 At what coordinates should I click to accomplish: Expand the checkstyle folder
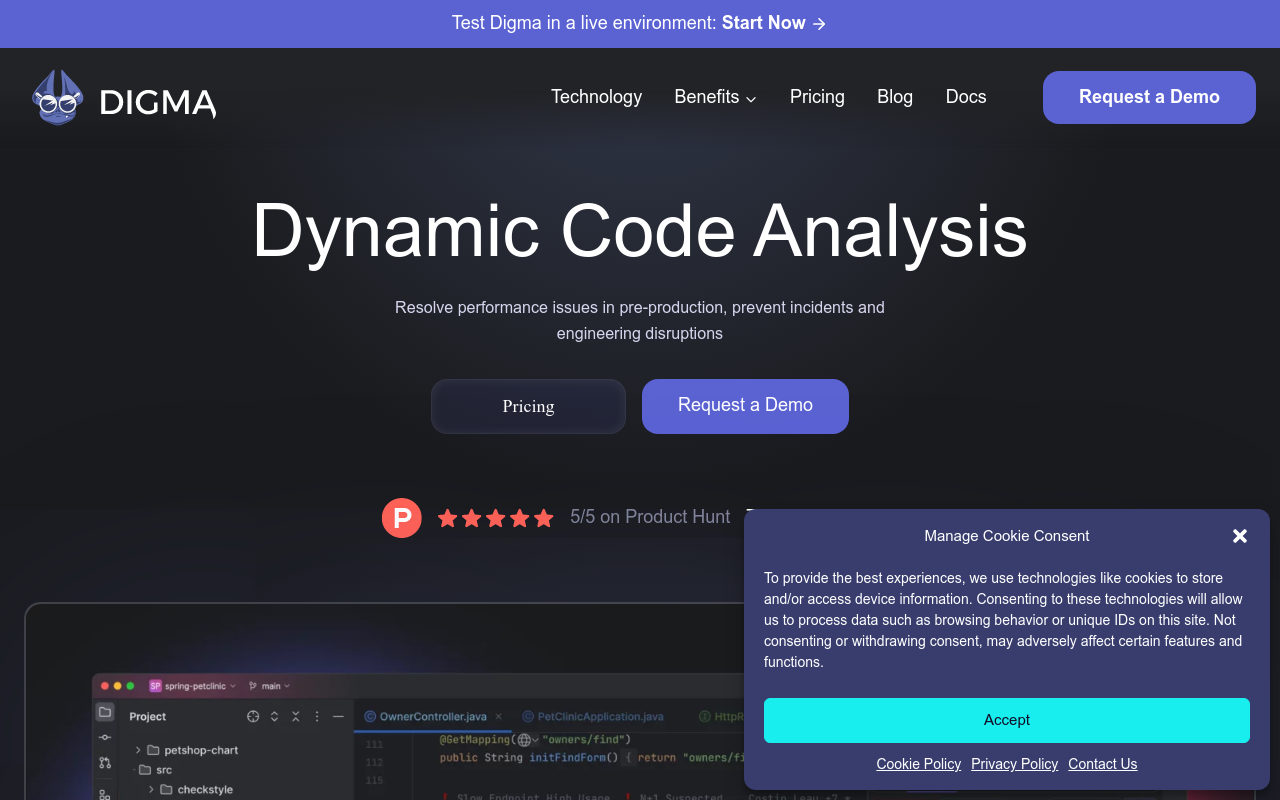click(x=151, y=790)
